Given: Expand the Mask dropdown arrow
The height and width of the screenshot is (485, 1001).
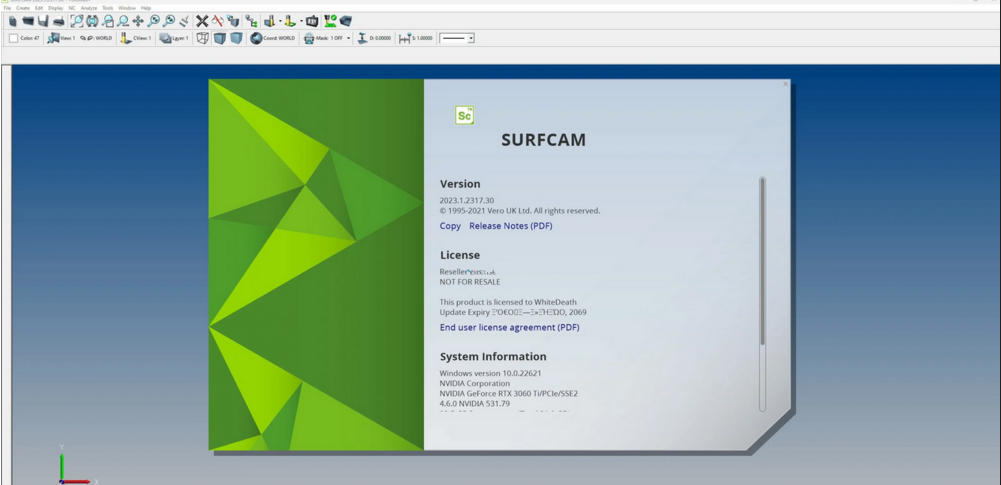Looking at the screenshot, I should pos(349,38).
